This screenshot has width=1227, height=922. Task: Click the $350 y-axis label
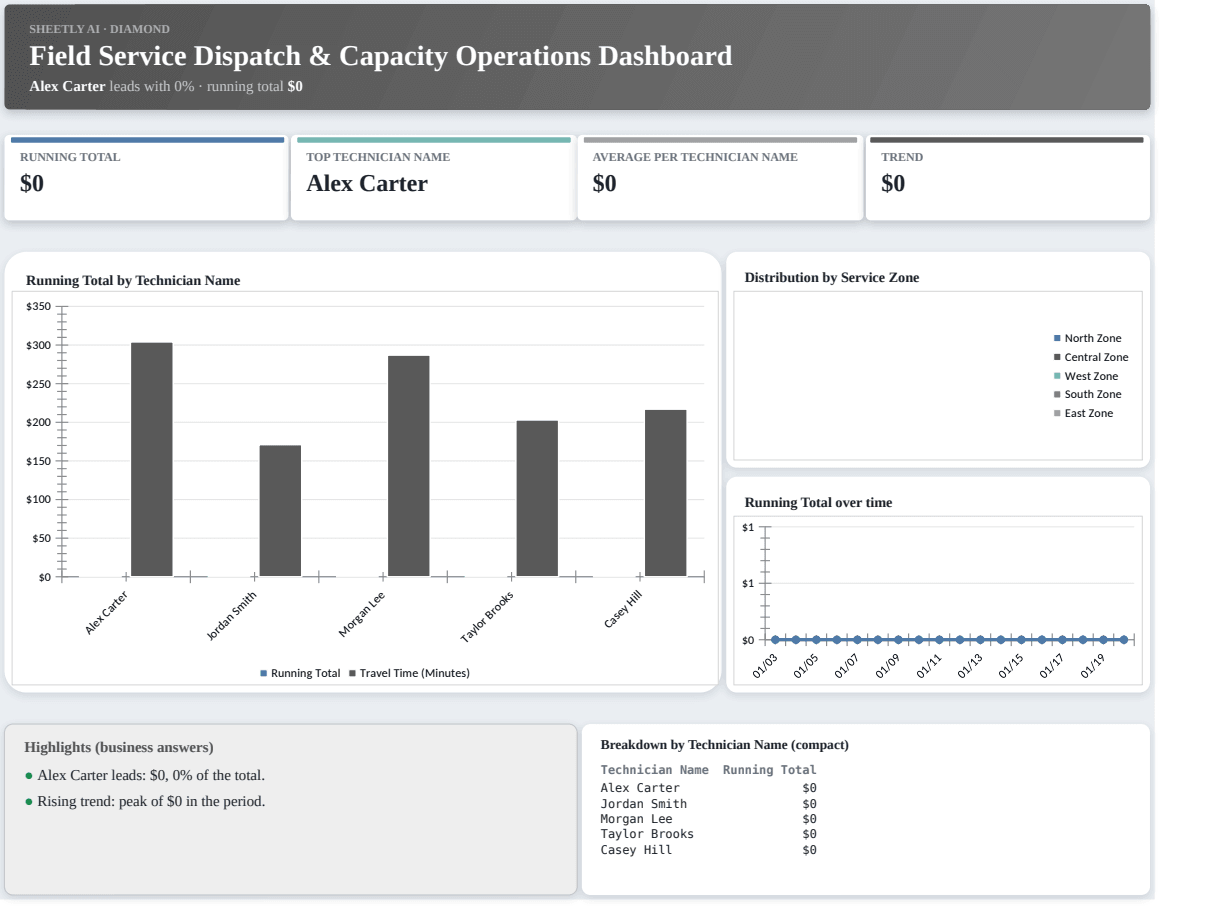[x=40, y=306]
